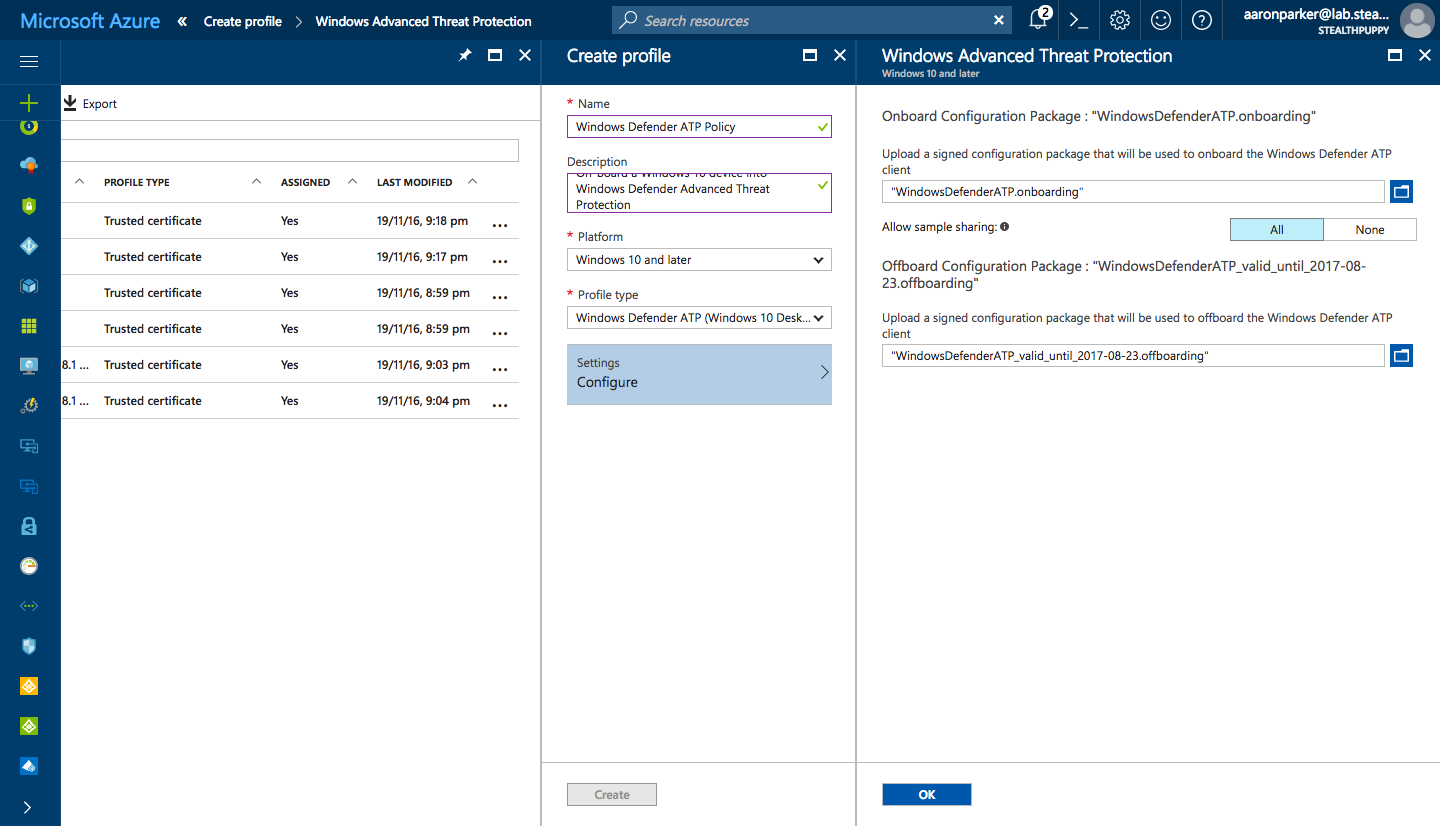This screenshot has width=1440, height=826.
Task: Click the OK button
Action: click(x=927, y=795)
